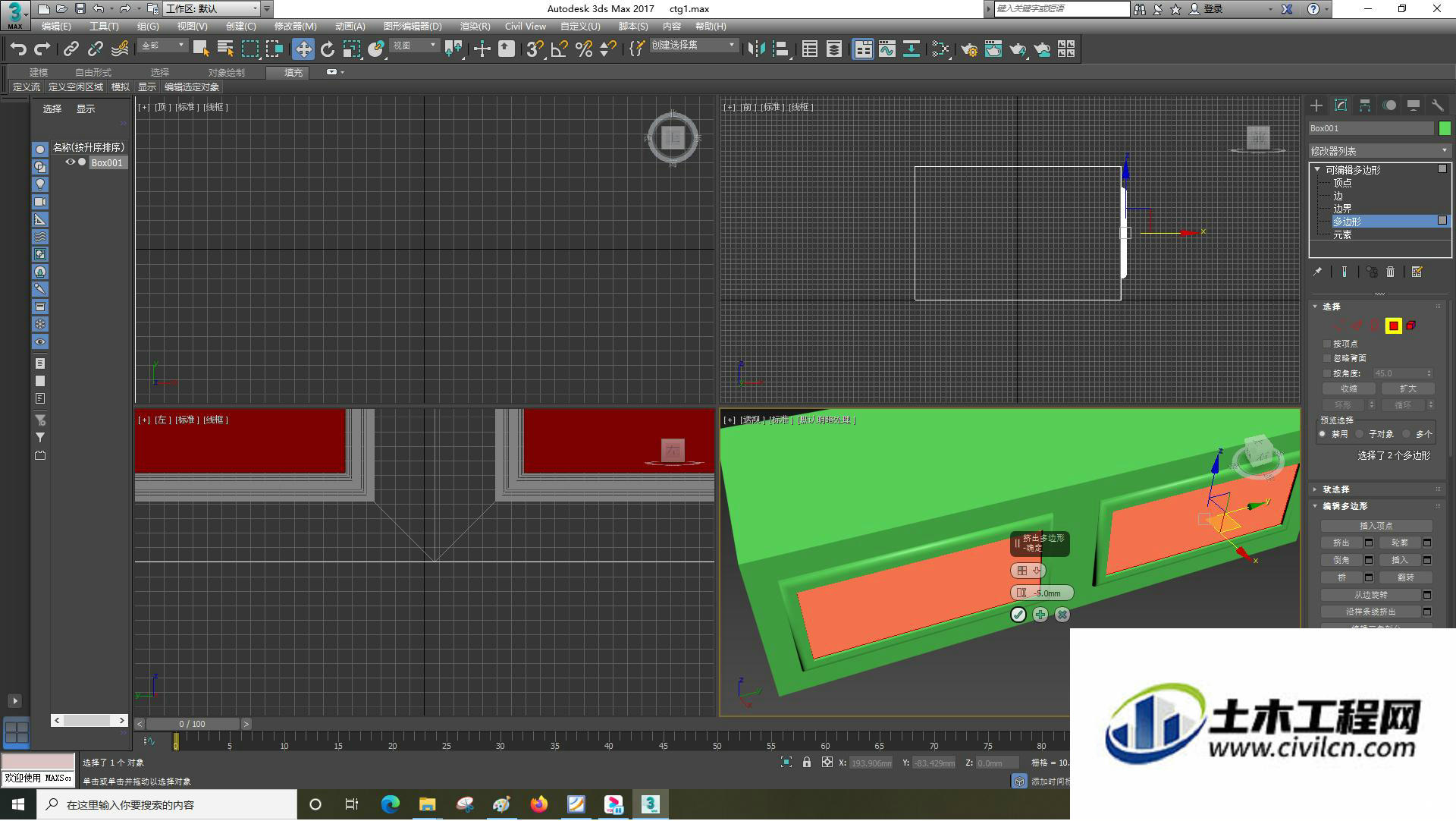This screenshot has height=821, width=1456.
Task: Select the Select and Link tool
Action: click(x=71, y=49)
